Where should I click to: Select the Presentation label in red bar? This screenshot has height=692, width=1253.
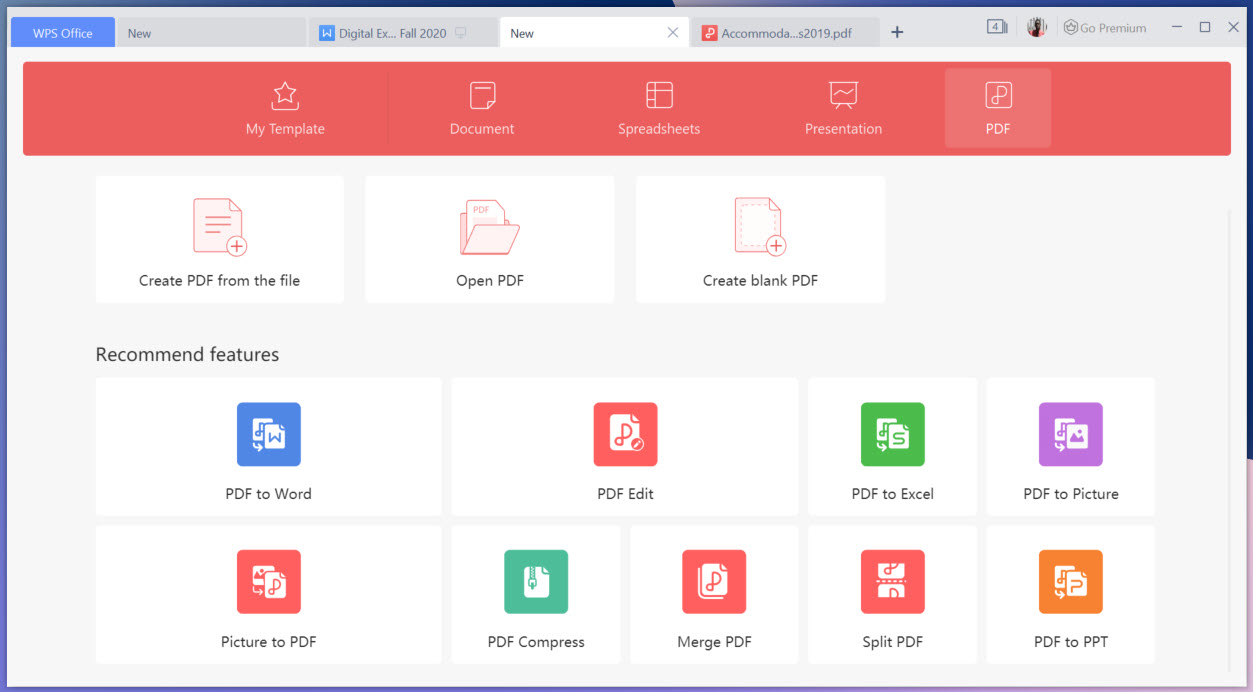[844, 129]
